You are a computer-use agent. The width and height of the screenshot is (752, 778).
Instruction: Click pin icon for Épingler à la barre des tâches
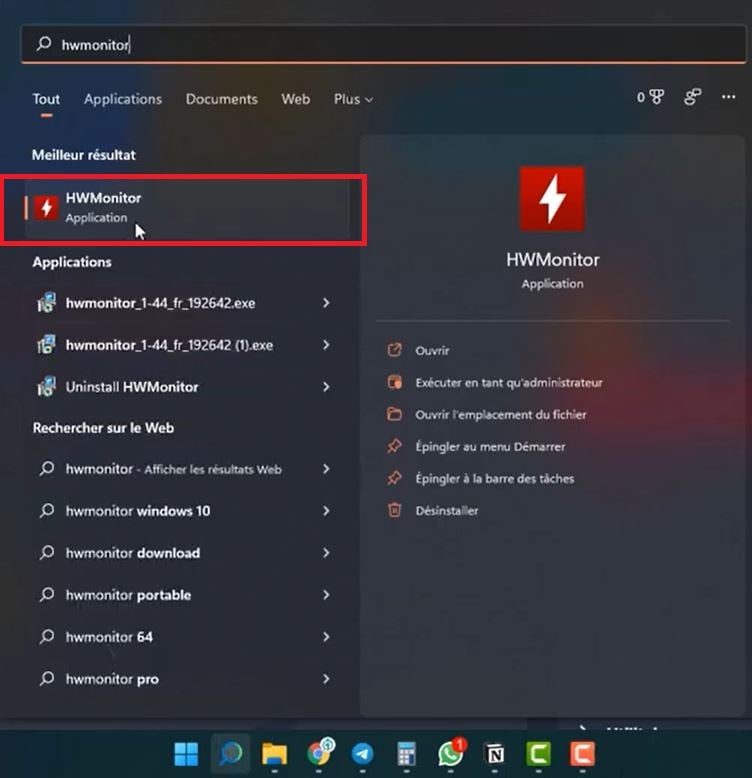[x=394, y=478]
